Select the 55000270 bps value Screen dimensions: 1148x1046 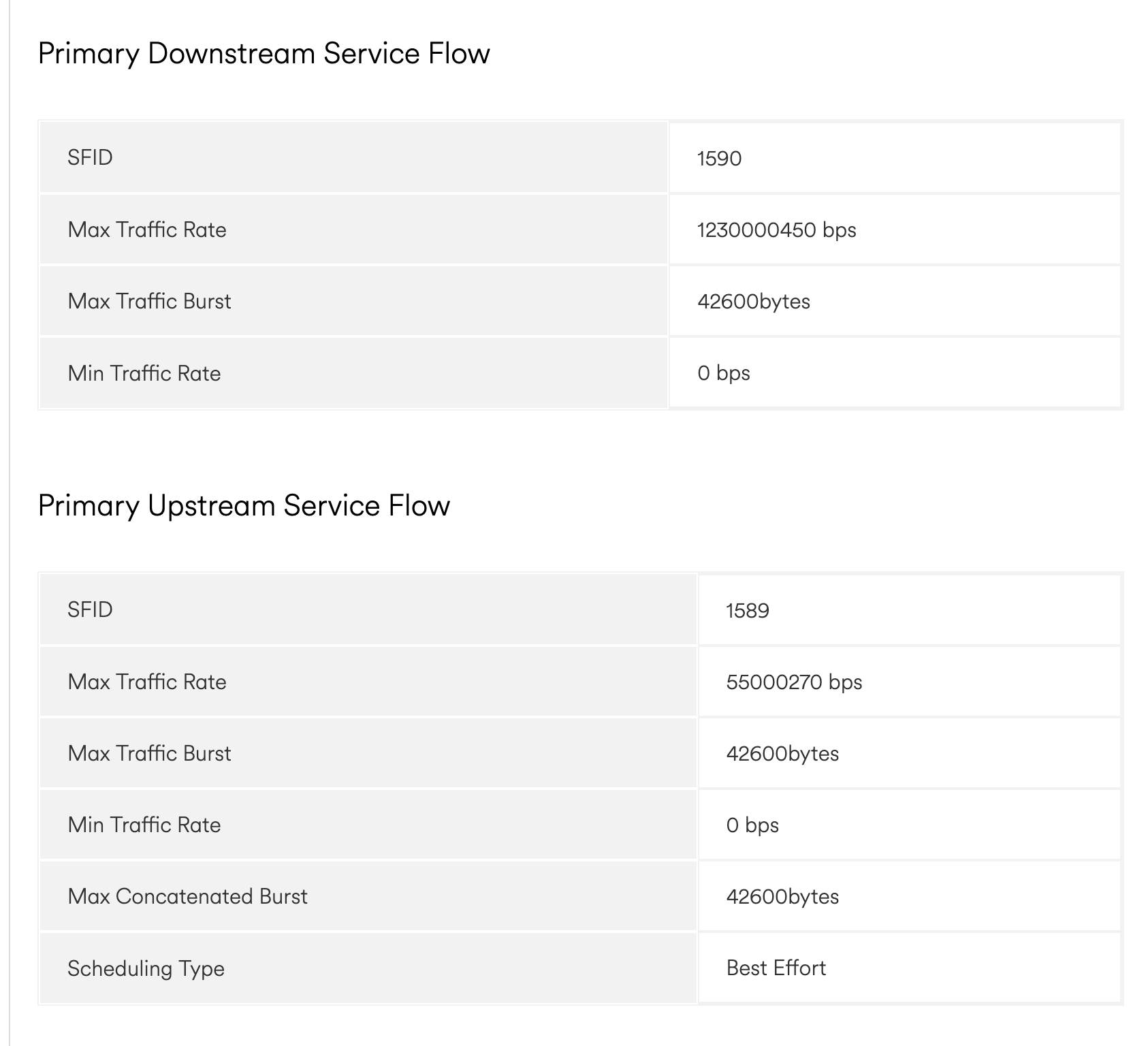click(794, 682)
